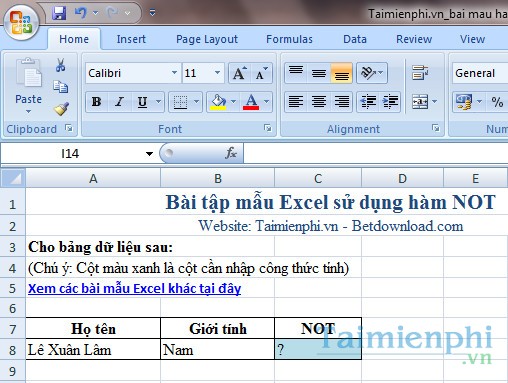Toggle italic formatting
The height and width of the screenshot is (383, 508).
(x=119, y=102)
